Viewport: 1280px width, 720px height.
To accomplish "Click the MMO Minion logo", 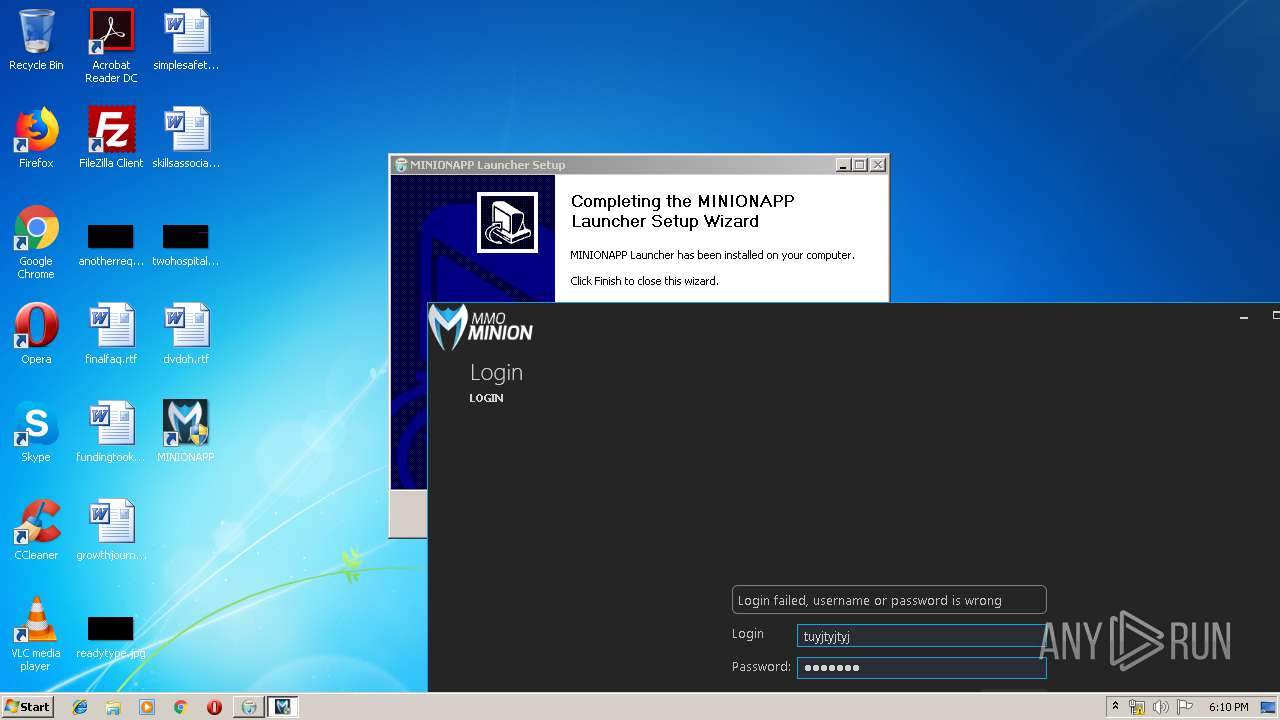I will point(481,327).
